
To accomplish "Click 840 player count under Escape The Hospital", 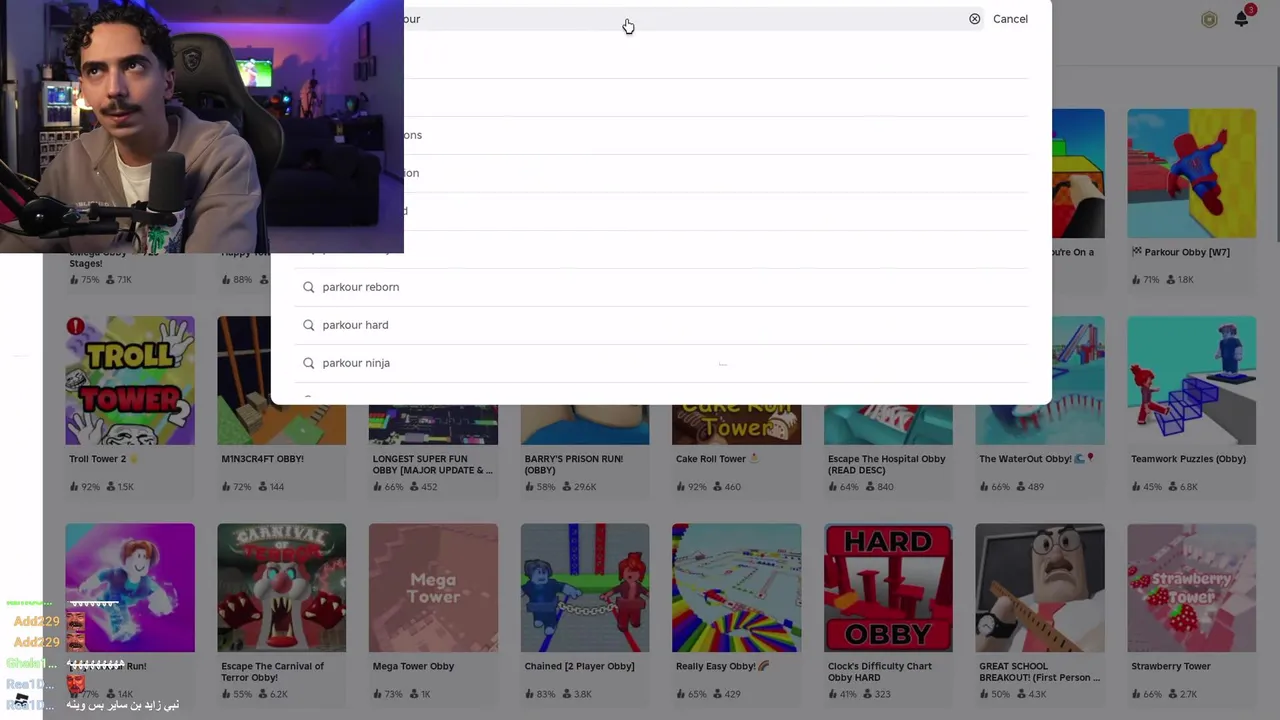I will click(x=877, y=487).
